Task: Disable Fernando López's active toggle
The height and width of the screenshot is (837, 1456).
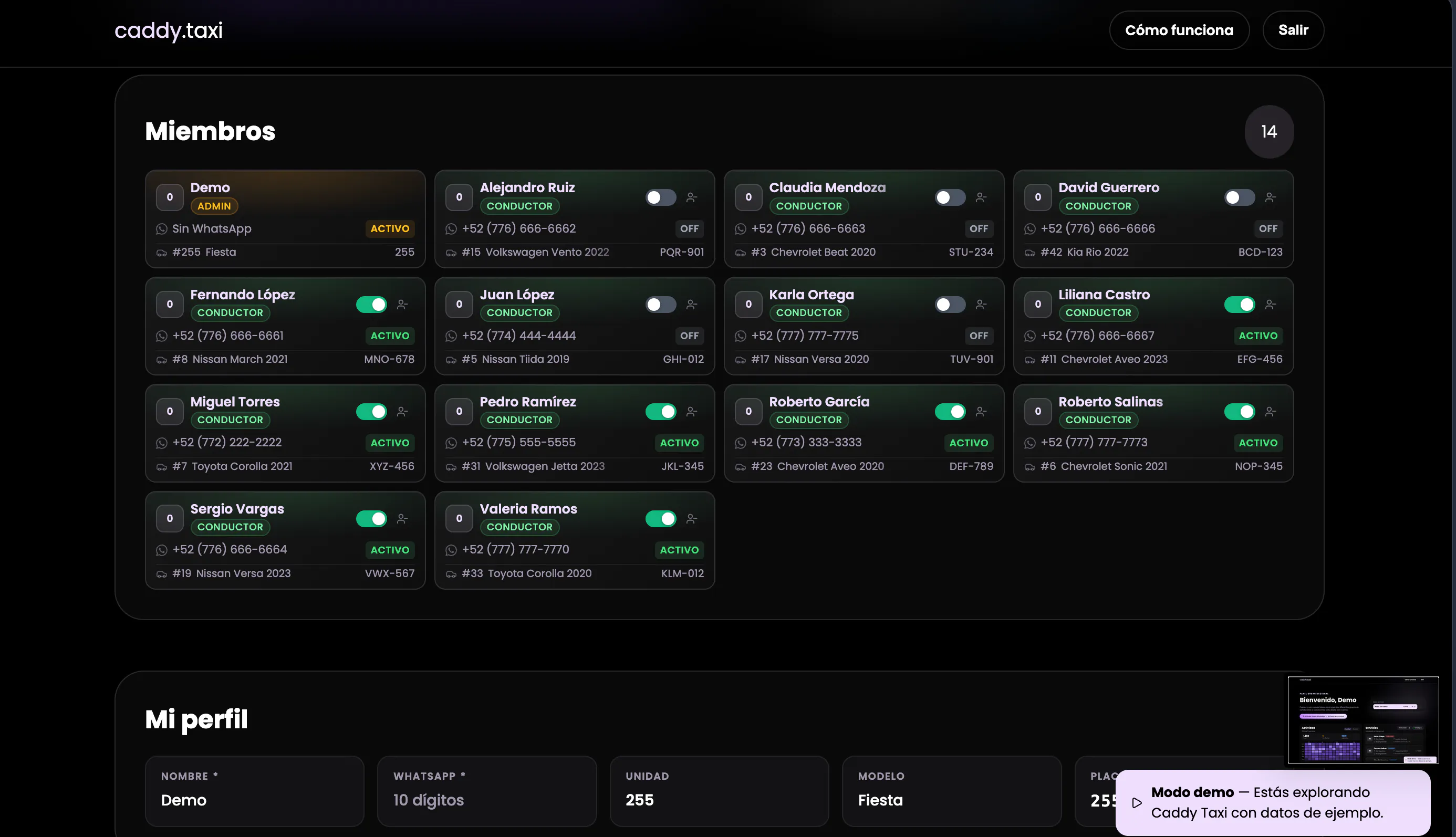Action: 371,304
